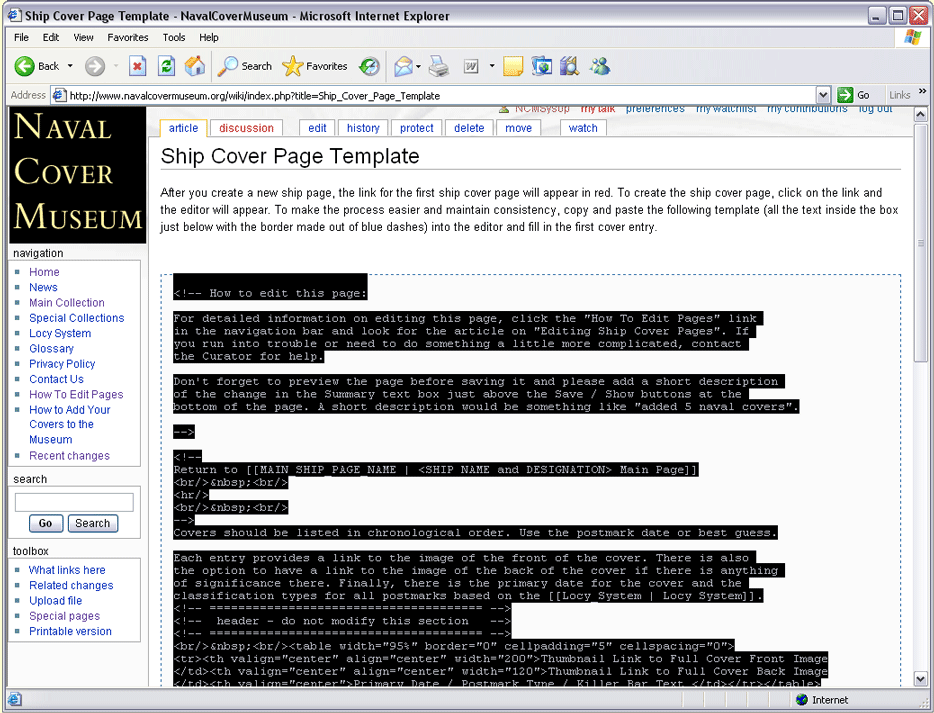Open the history tab of the article

click(x=363, y=128)
